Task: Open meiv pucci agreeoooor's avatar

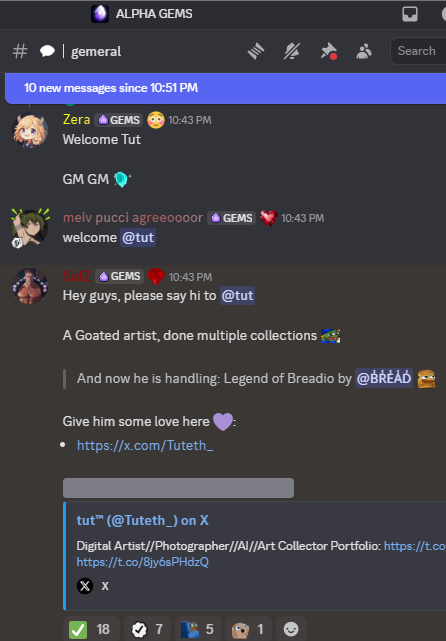Action: pos(30,228)
